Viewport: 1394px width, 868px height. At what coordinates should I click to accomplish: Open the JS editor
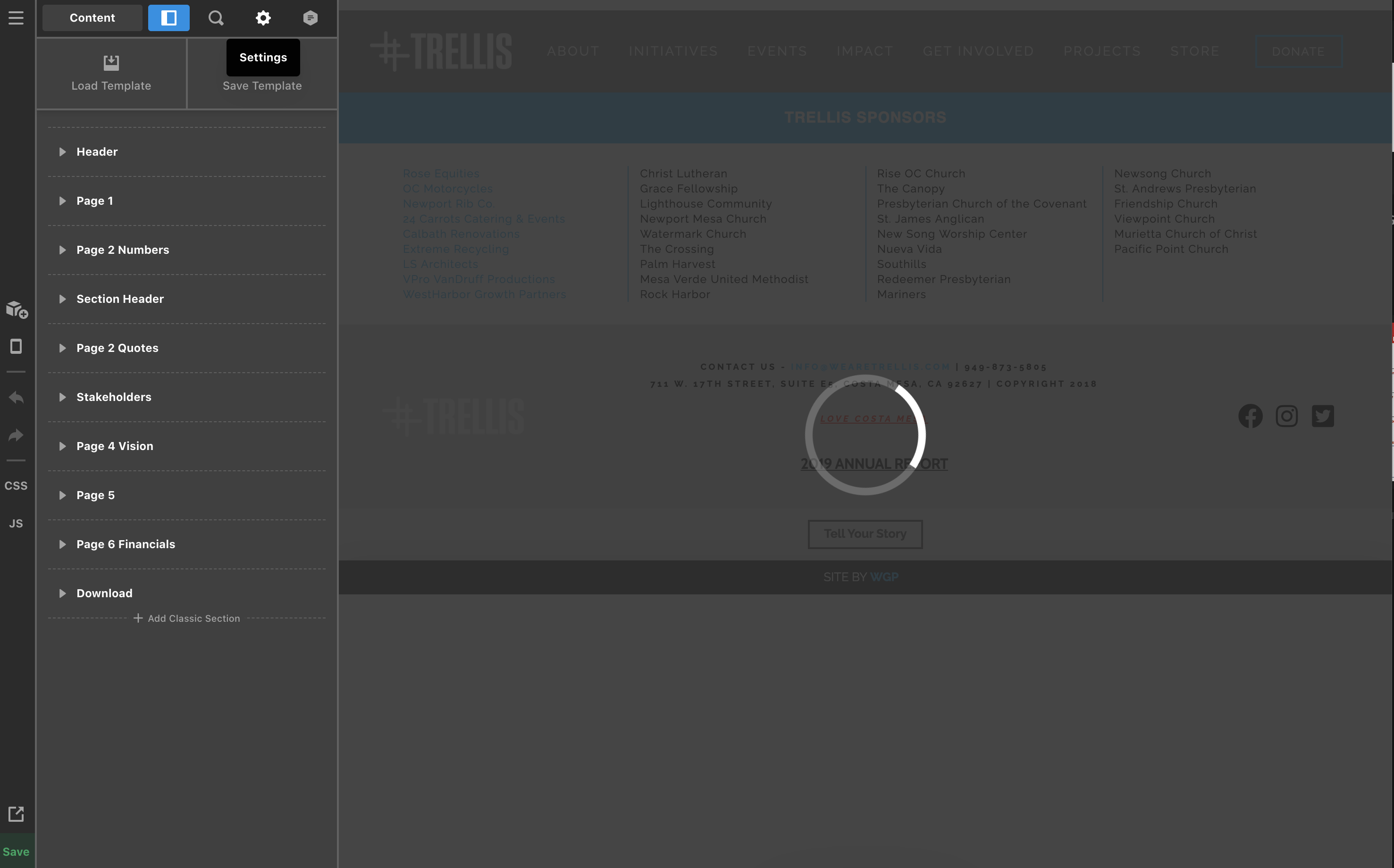click(x=16, y=524)
